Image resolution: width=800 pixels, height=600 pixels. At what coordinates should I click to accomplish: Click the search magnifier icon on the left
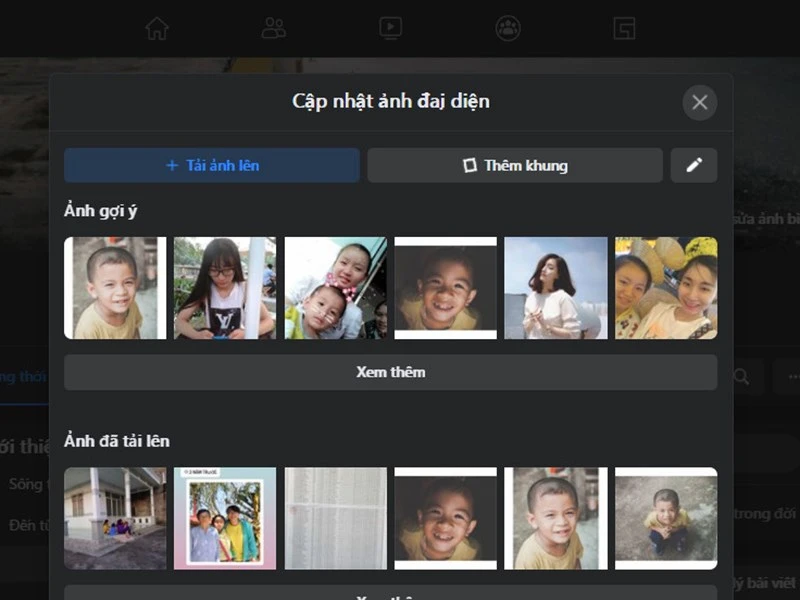(x=741, y=377)
